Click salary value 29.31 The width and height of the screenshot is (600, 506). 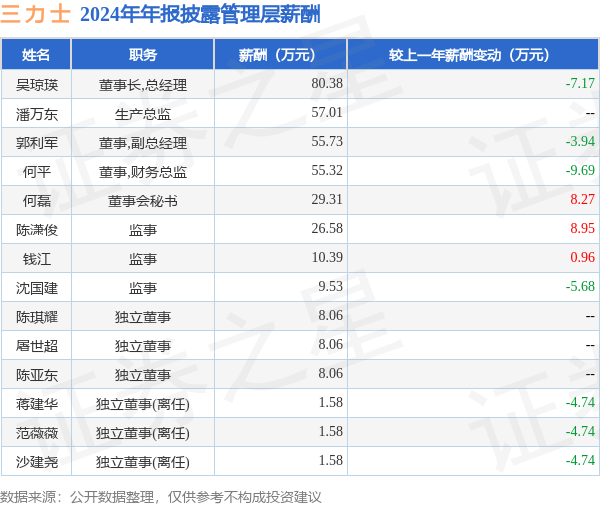(327, 200)
